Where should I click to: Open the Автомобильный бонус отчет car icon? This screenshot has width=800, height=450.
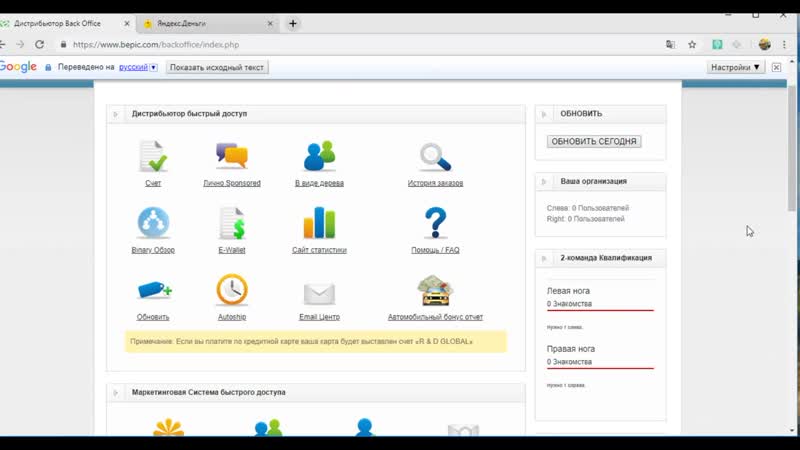tap(435, 290)
